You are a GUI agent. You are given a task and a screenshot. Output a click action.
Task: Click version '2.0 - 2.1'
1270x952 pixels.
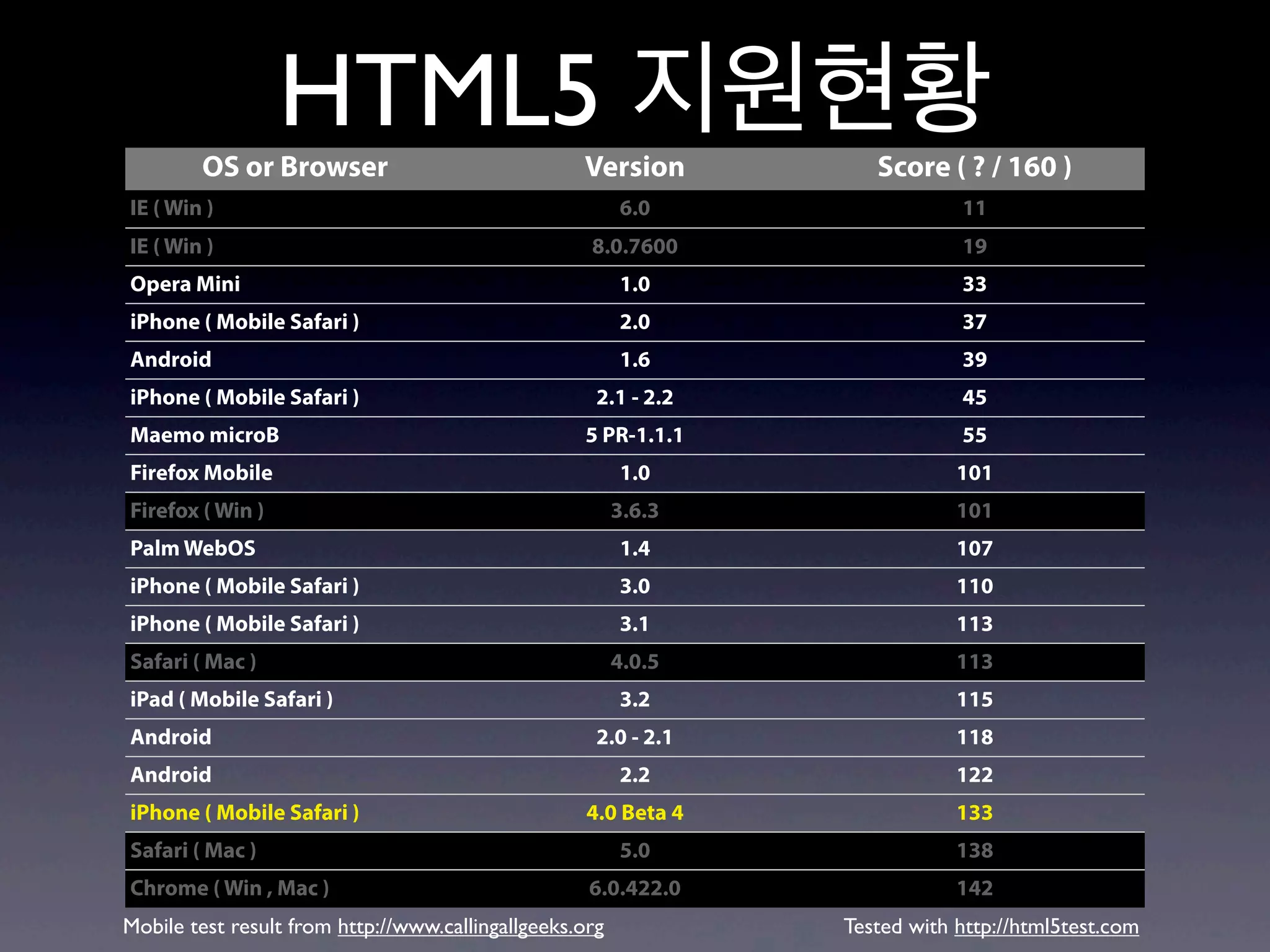point(634,737)
